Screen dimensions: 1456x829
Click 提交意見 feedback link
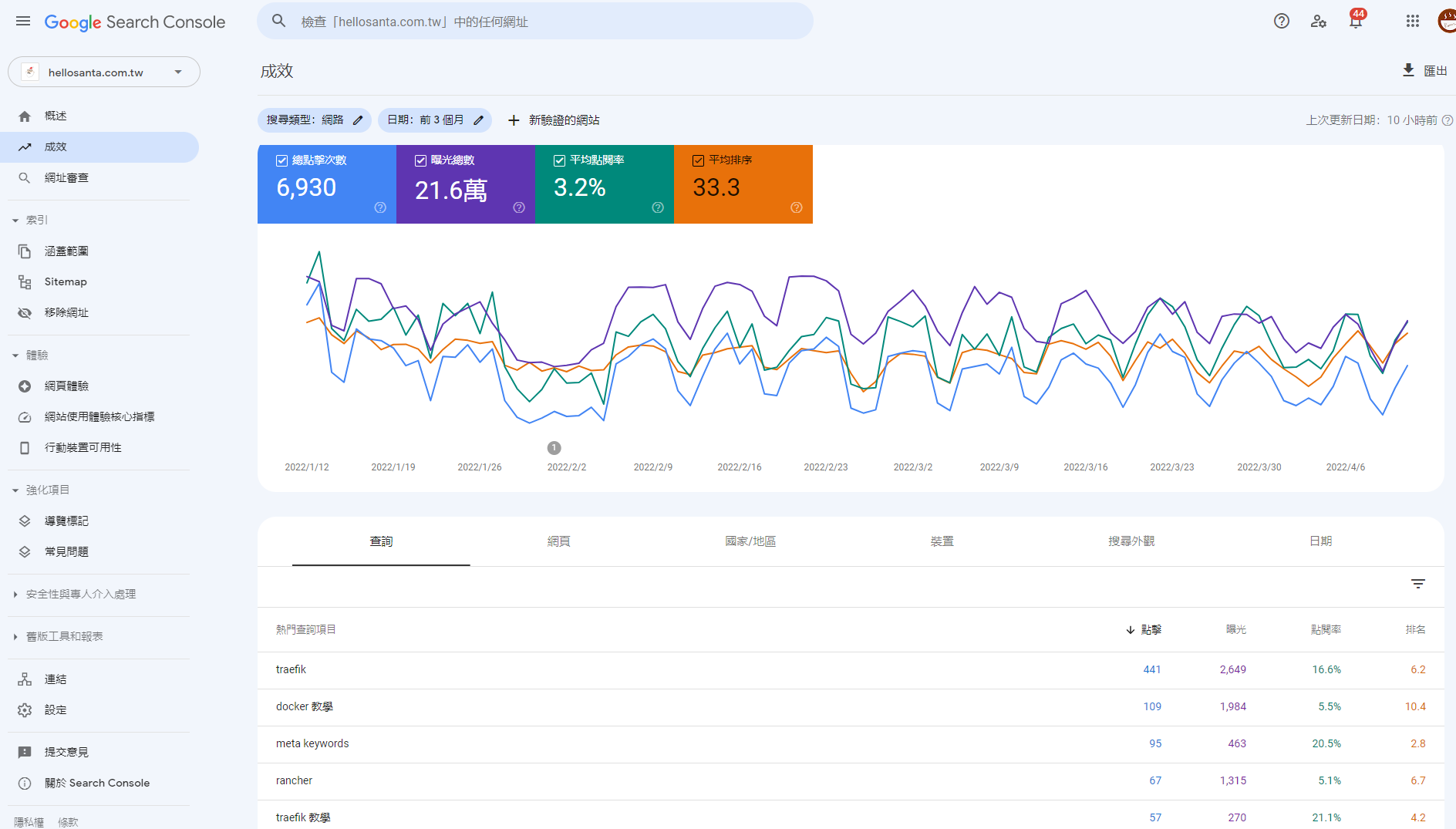click(99, 753)
